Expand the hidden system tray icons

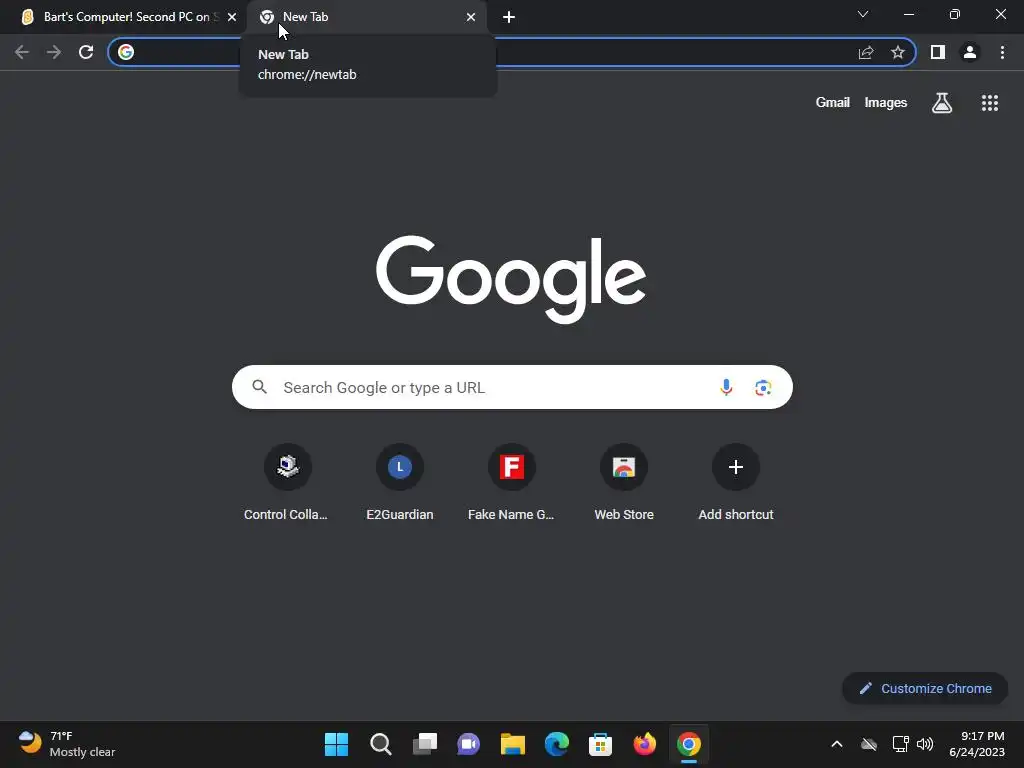tap(837, 744)
